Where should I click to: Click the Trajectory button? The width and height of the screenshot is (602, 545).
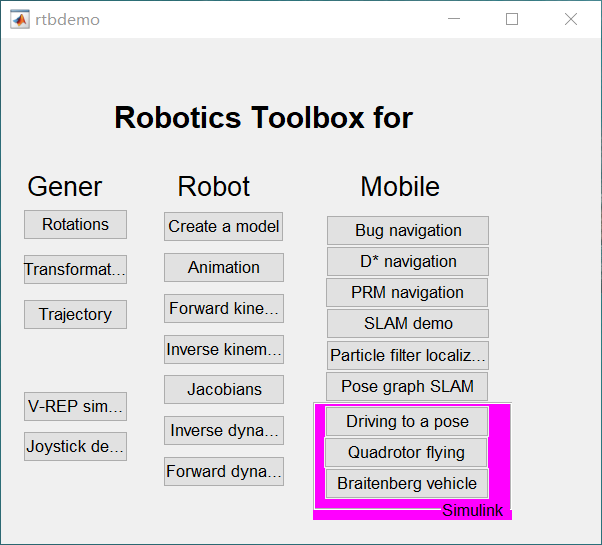(x=75, y=314)
